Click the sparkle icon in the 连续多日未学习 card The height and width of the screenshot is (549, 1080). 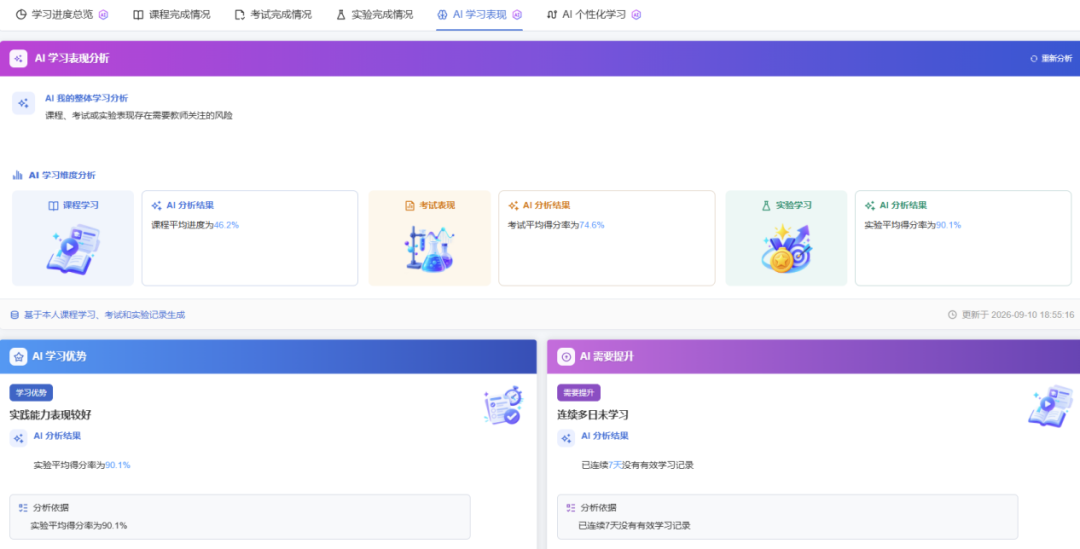click(566, 438)
